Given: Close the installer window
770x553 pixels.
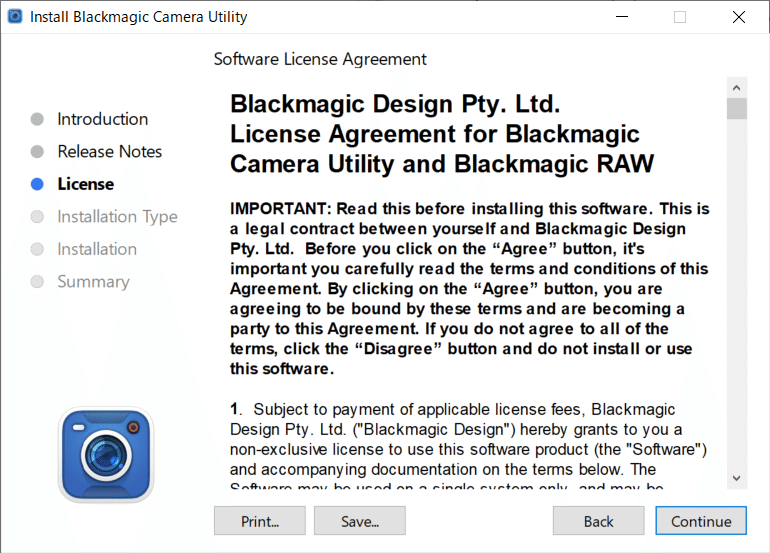Looking at the screenshot, I should click(x=739, y=17).
